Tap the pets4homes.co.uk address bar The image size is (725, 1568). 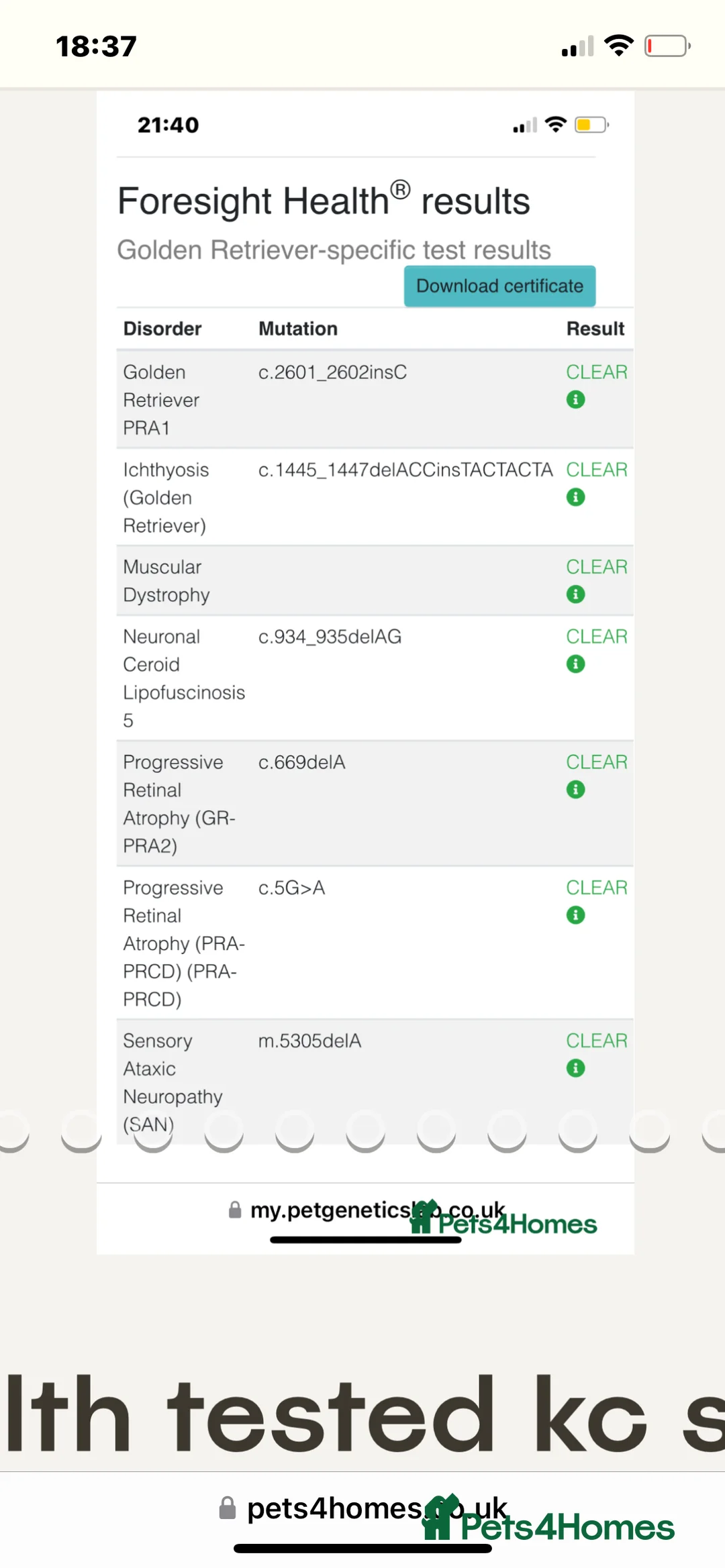point(362,1508)
